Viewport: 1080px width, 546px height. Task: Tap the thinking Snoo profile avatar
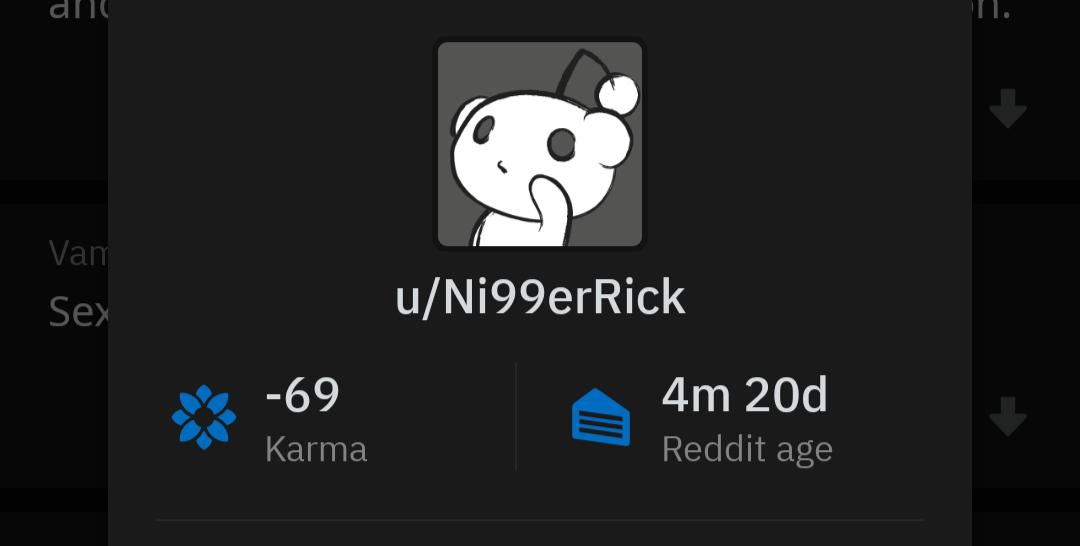pyautogui.click(x=540, y=143)
